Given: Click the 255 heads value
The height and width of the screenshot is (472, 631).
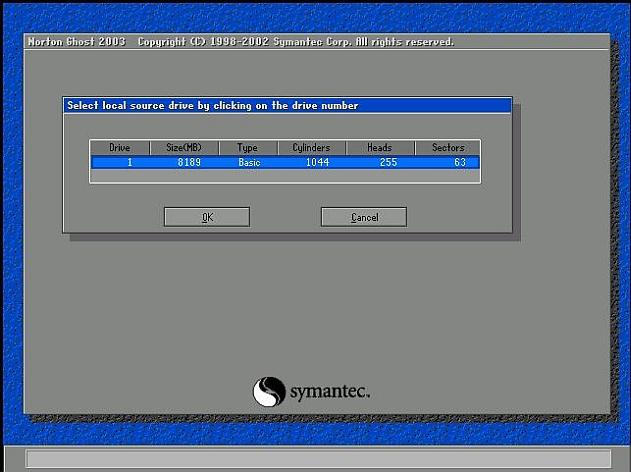Looking at the screenshot, I should point(388,162).
